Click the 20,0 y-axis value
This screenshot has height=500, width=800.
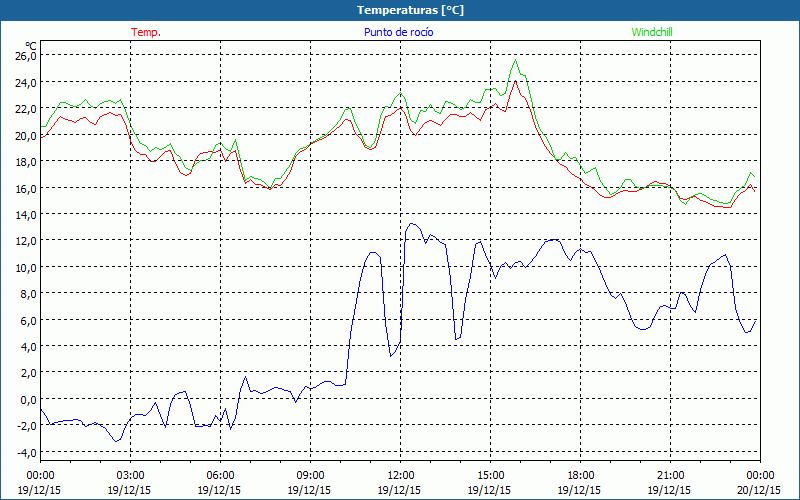click(26, 135)
